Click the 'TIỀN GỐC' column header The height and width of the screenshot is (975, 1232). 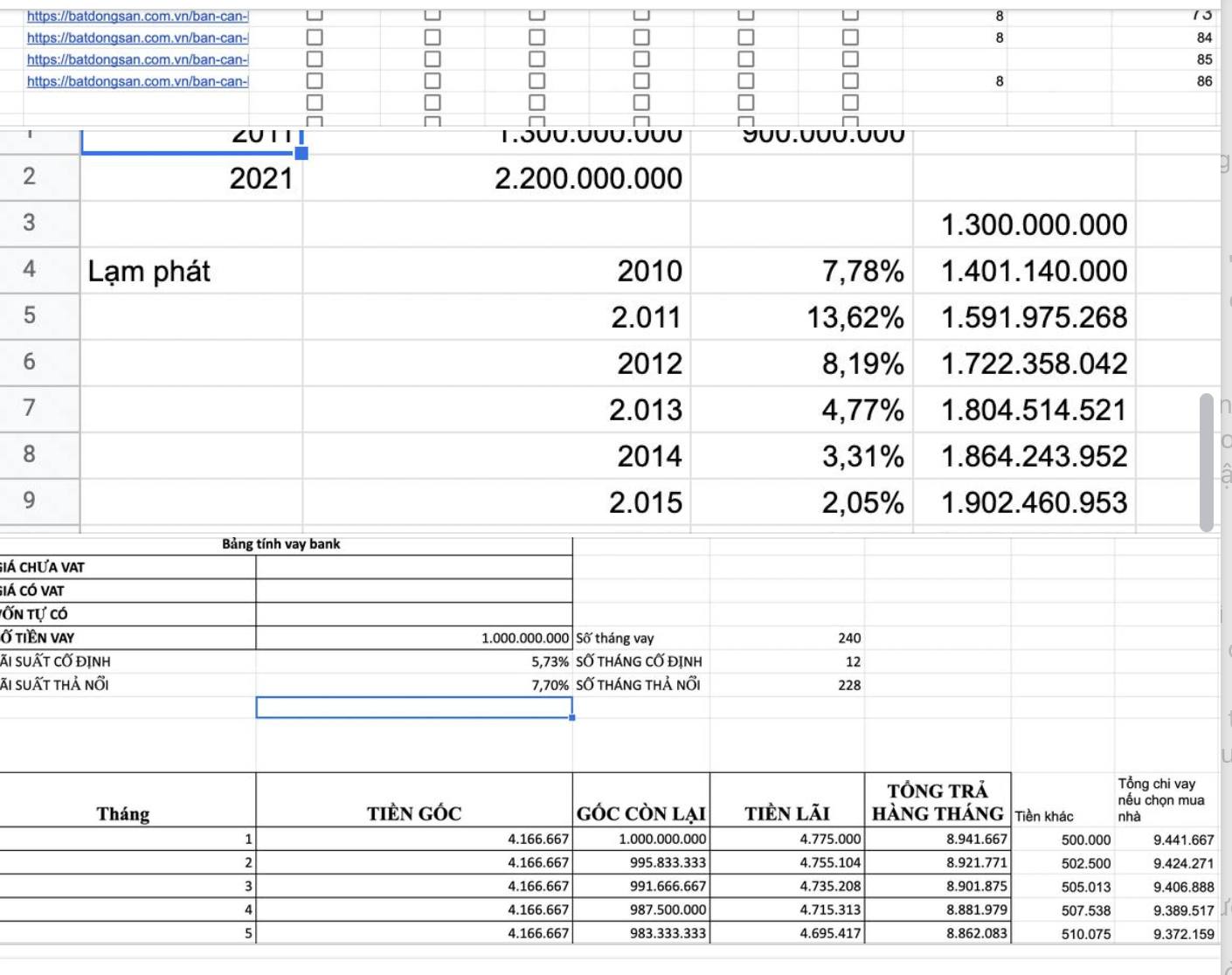(x=414, y=800)
